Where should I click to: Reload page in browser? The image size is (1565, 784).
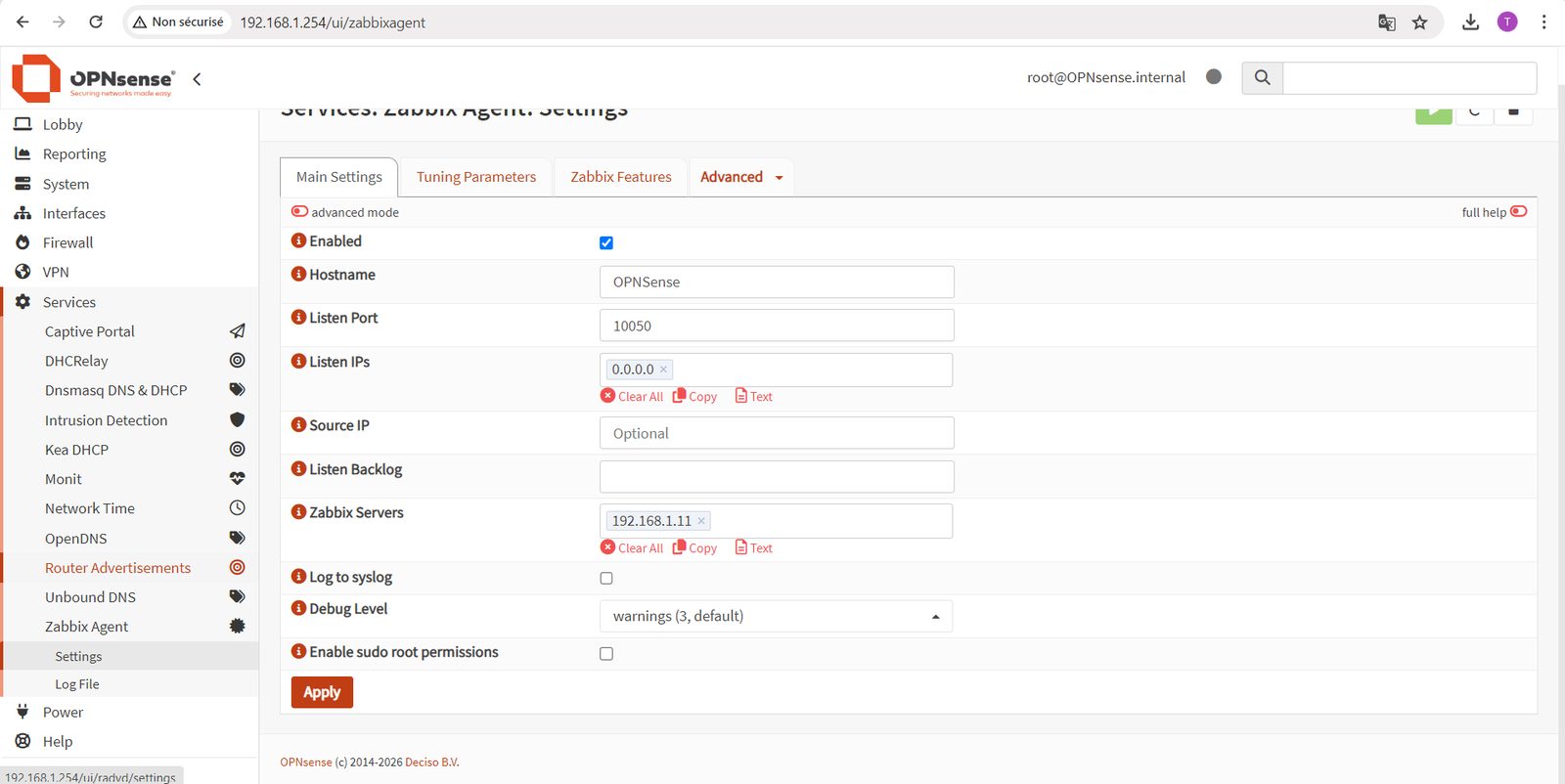96,22
